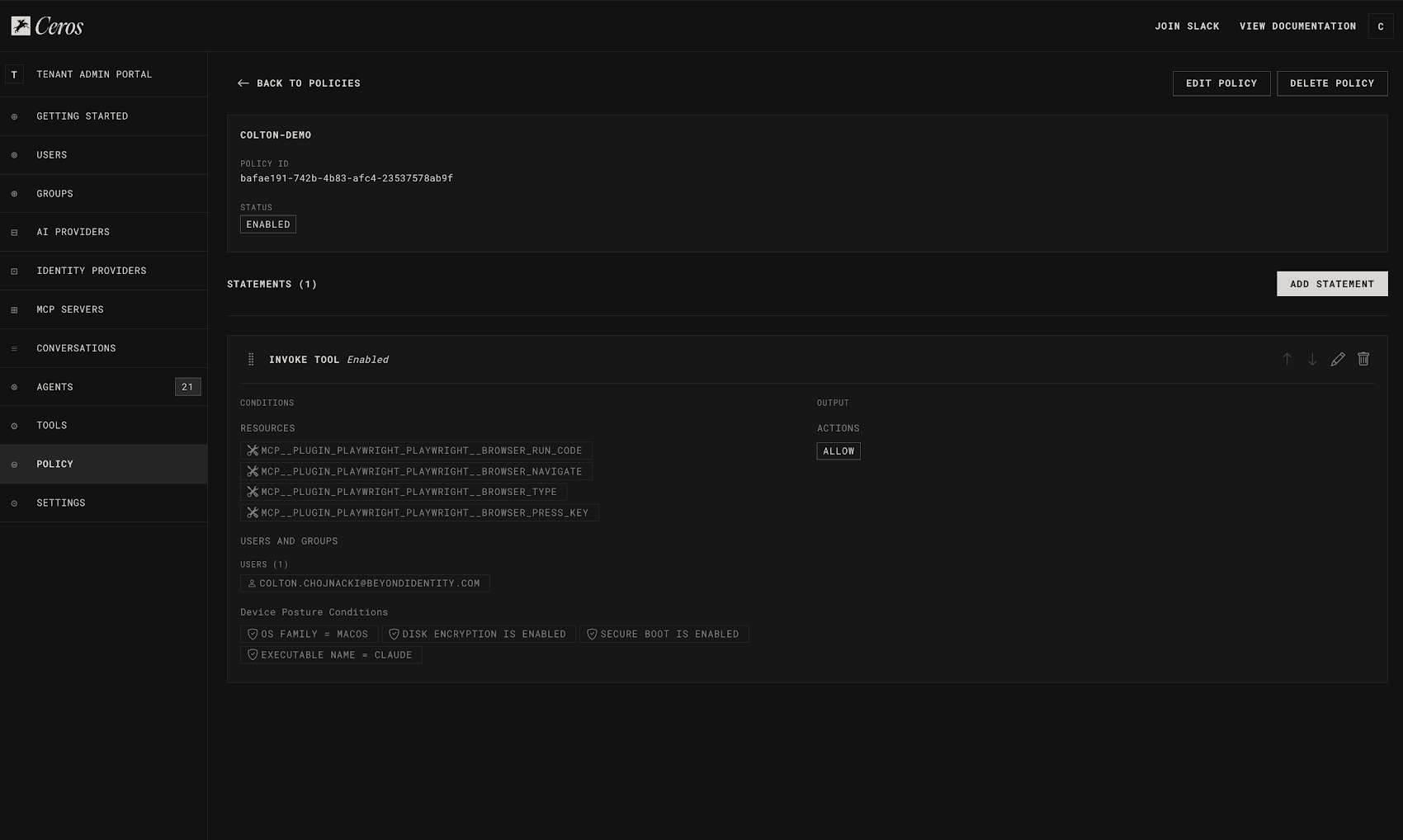Follow the Join Slack link
Viewport: 1403px width, 840px height.
[x=1187, y=26]
